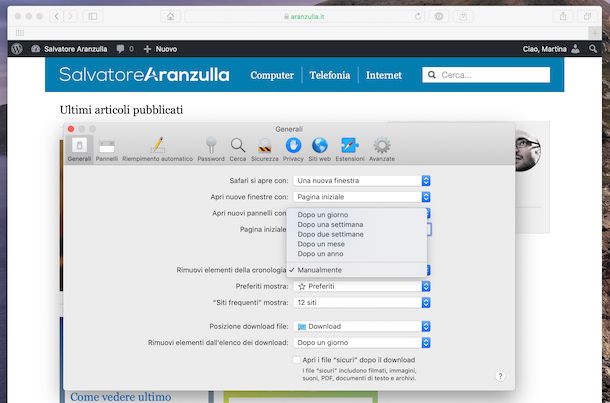Toggle the Safari sidebar button
Screen dimensions: 610x403
[93, 16]
